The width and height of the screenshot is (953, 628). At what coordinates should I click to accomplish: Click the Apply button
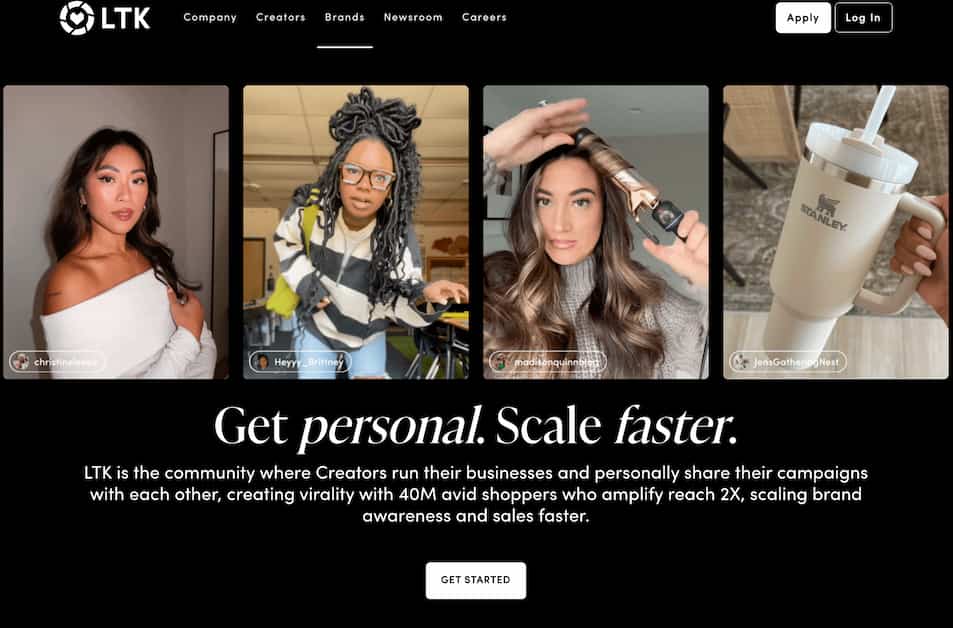(803, 18)
